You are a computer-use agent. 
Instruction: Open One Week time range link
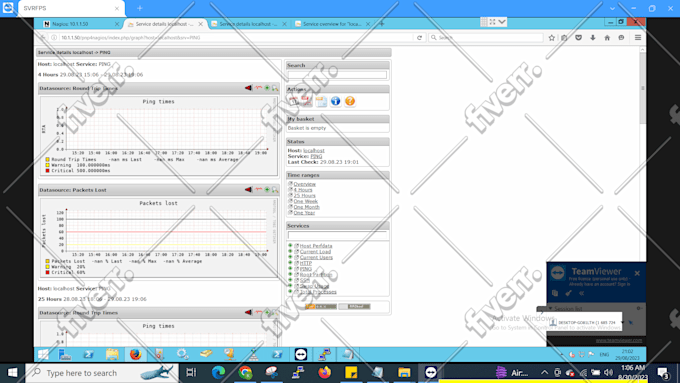(305, 201)
